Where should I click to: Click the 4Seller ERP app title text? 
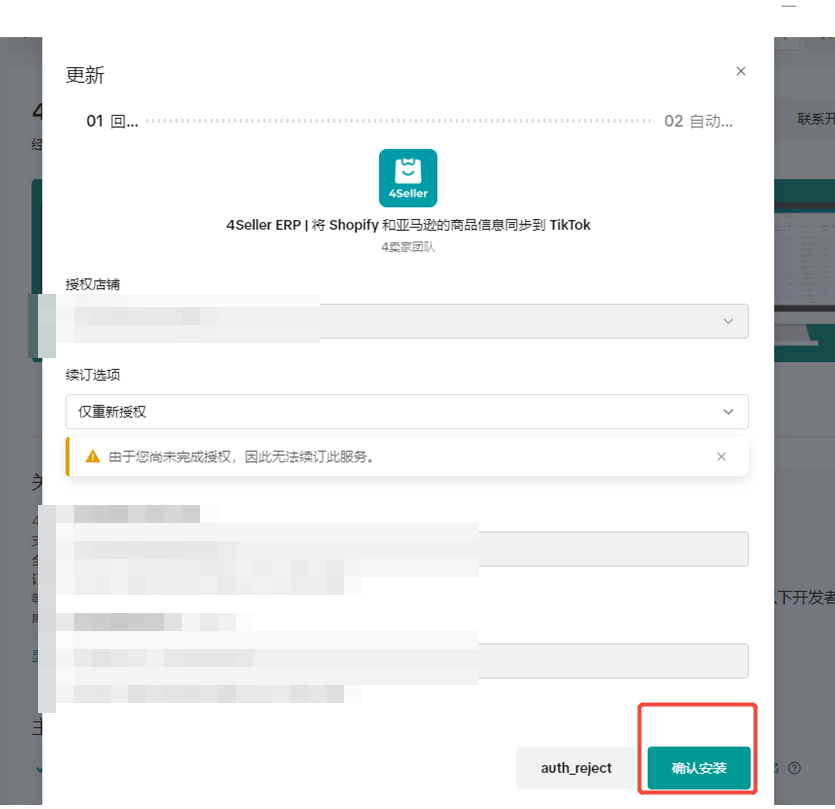pyautogui.click(x=408, y=225)
